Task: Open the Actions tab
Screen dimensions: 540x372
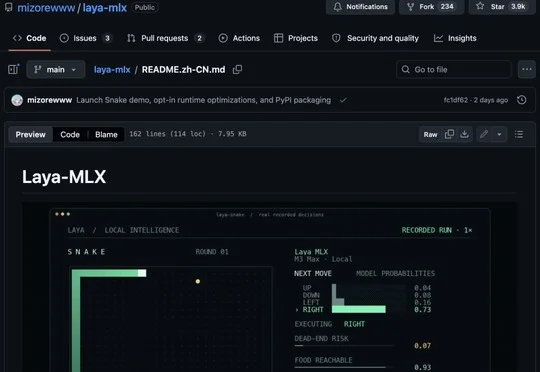Action: click(239, 38)
